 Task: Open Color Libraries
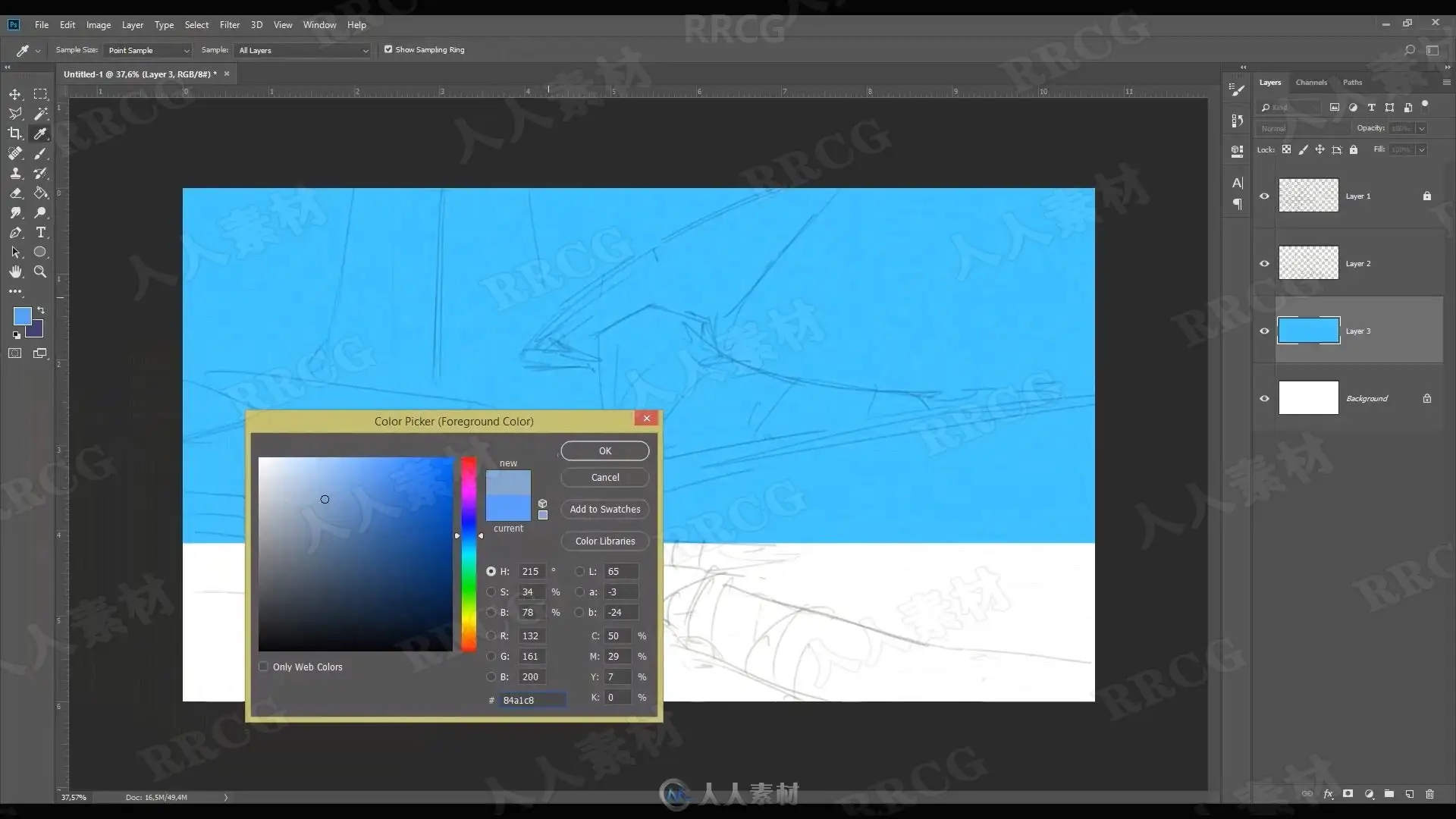(605, 541)
